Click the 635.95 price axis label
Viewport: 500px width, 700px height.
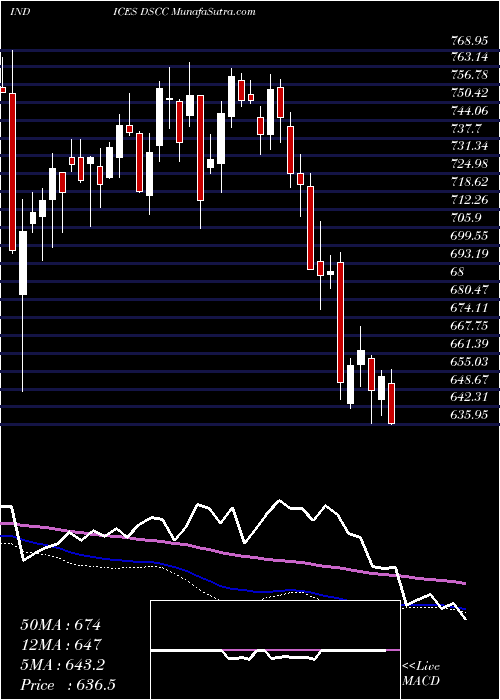470,415
